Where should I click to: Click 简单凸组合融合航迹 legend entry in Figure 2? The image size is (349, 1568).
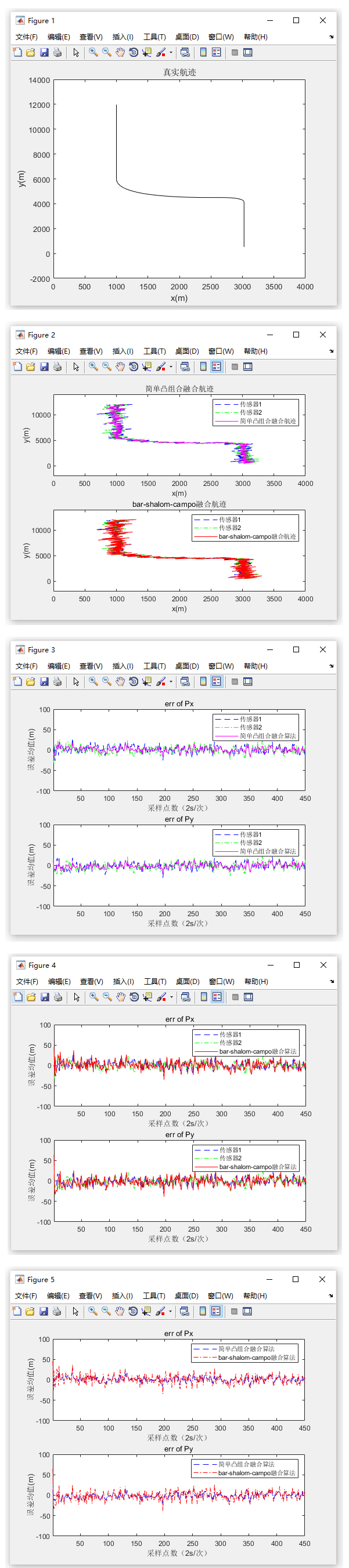267,421
